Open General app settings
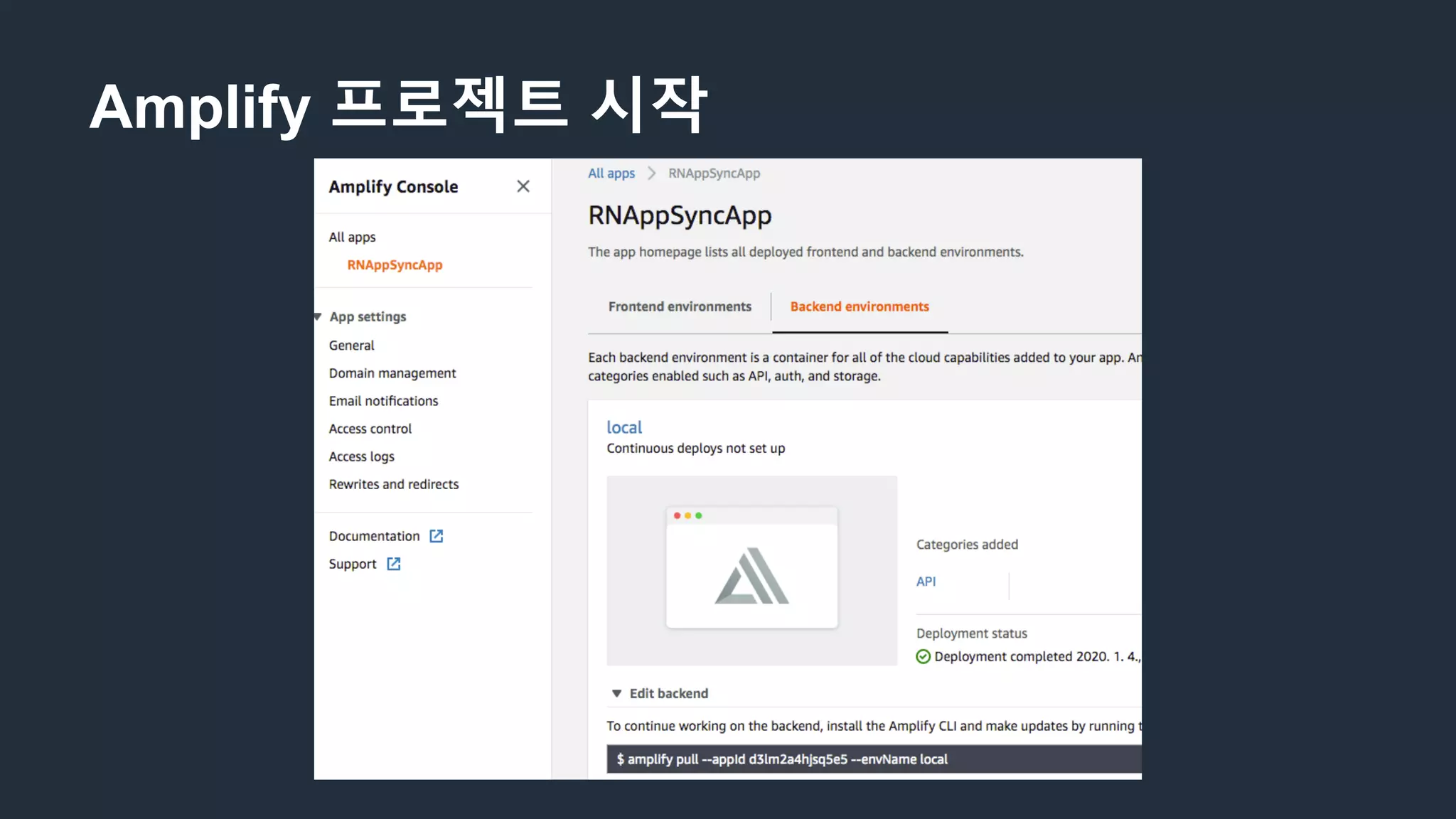This screenshot has width=1456, height=819. 351,345
